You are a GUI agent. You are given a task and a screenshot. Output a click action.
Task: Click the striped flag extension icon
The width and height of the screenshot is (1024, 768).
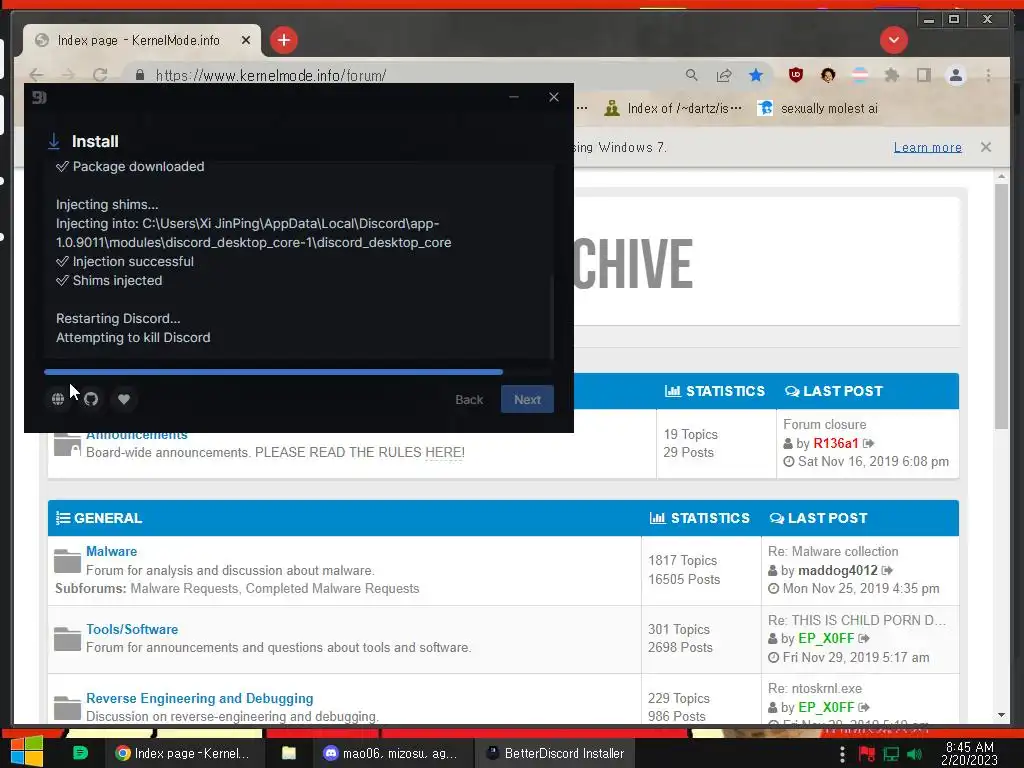pyautogui.click(x=860, y=75)
